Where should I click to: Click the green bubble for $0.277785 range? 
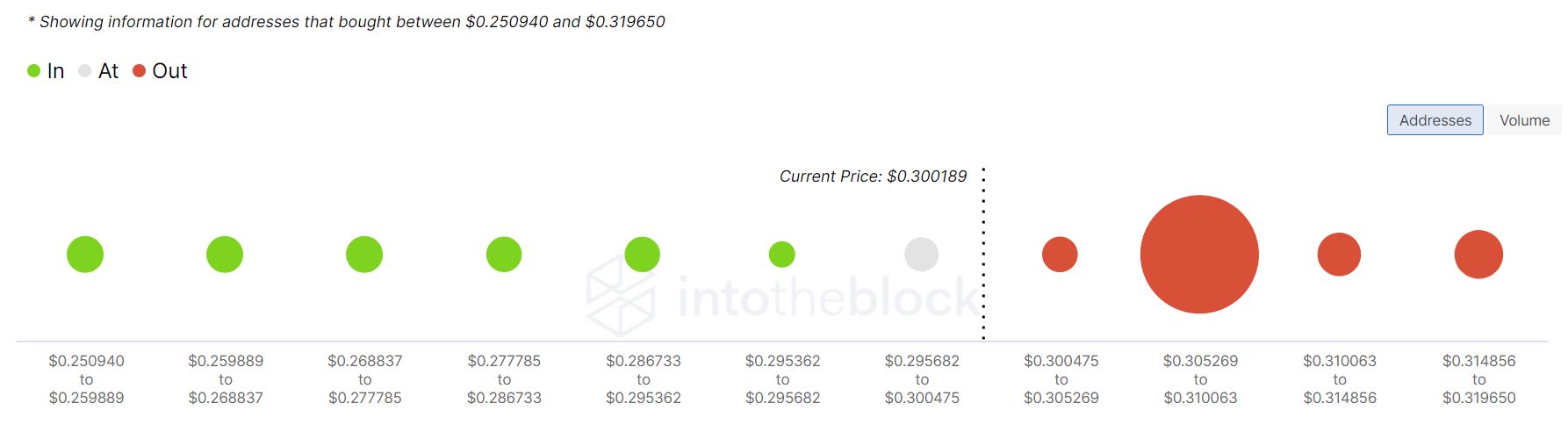(504, 255)
